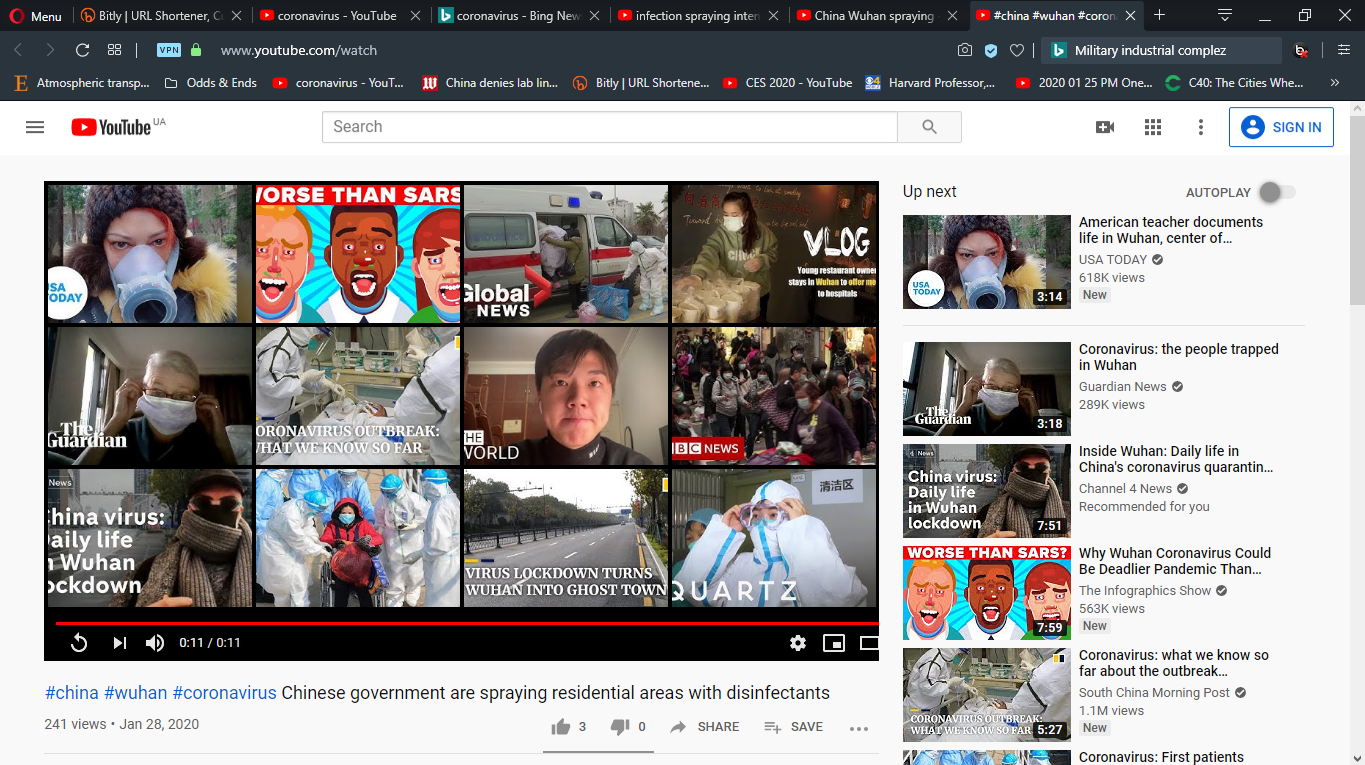Click the #china hashtag link

pos(71,693)
